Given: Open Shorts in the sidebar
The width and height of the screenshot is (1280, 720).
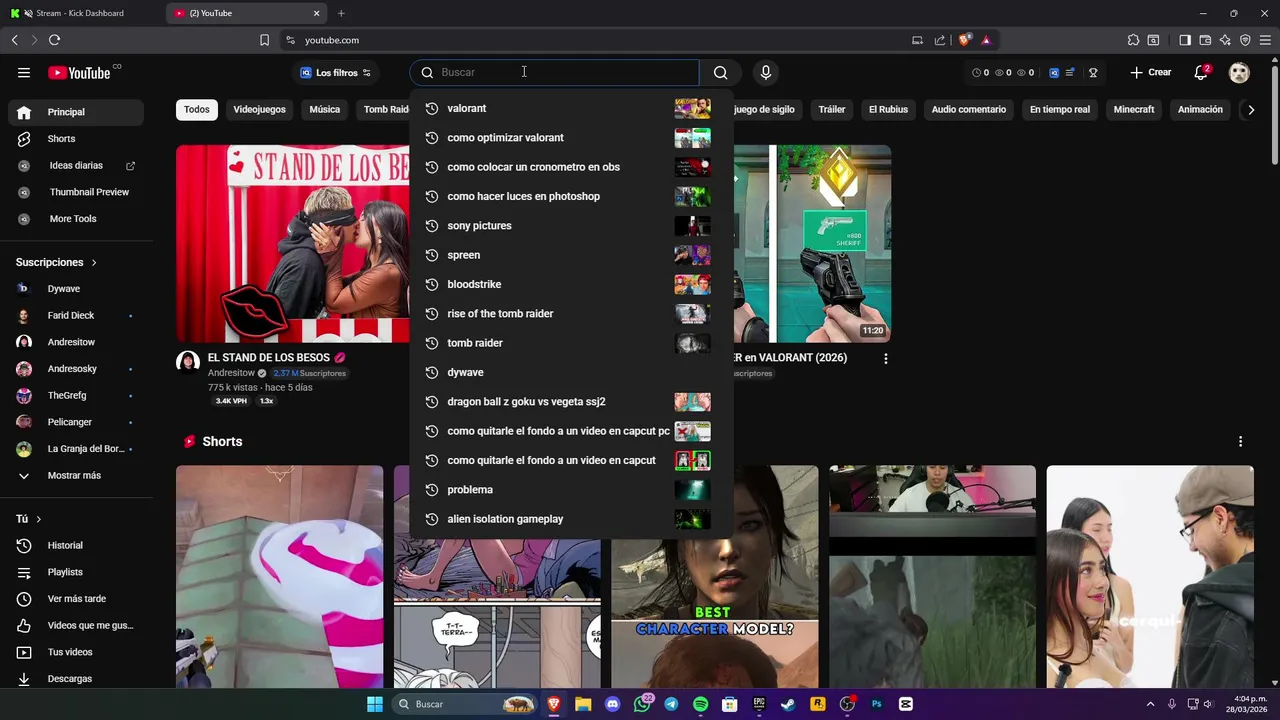Looking at the screenshot, I should click(x=76, y=139).
